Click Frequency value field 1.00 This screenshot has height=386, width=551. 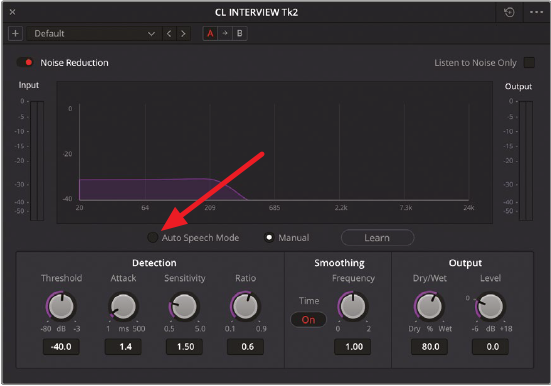click(x=353, y=347)
